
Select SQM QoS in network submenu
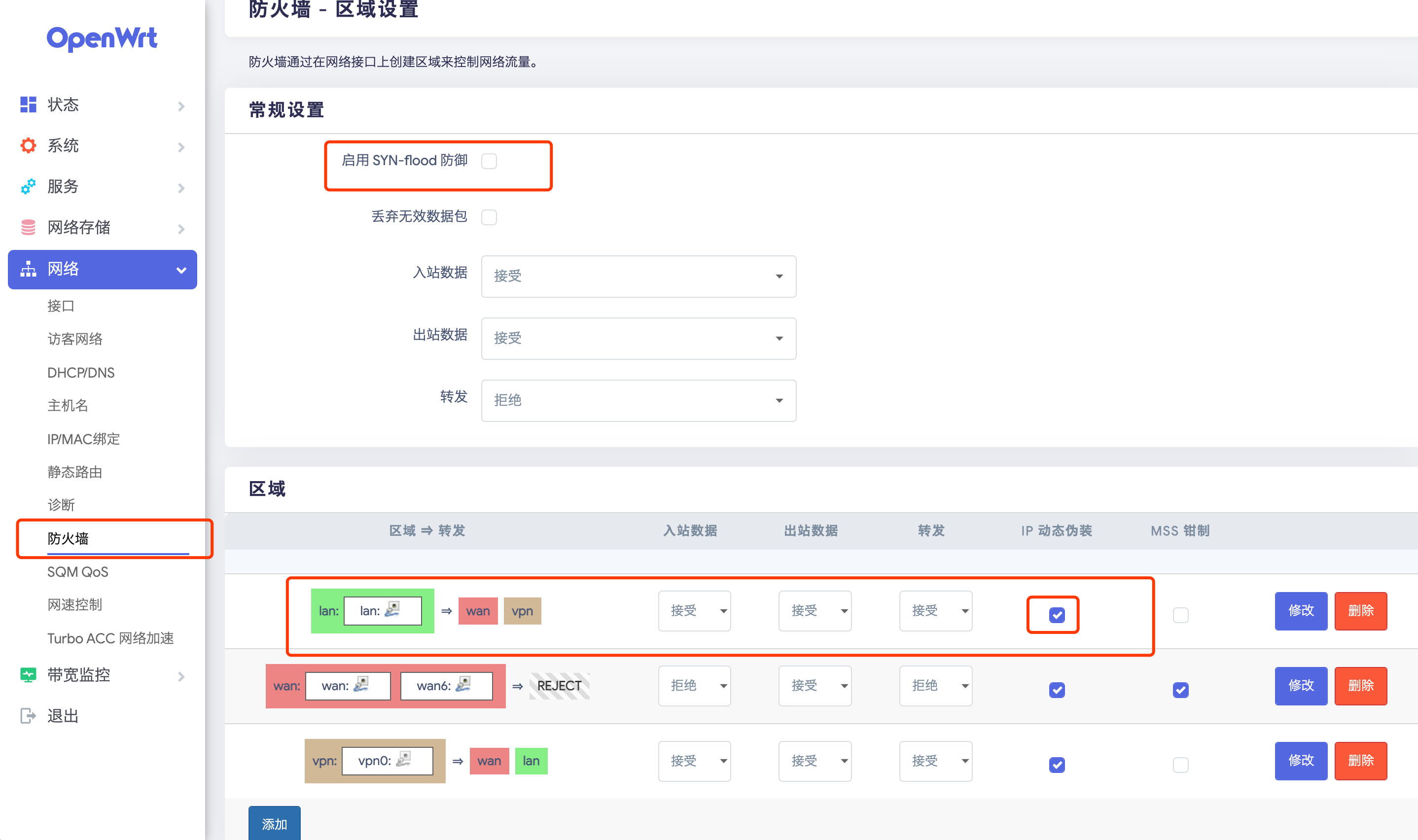[x=77, y=572]
